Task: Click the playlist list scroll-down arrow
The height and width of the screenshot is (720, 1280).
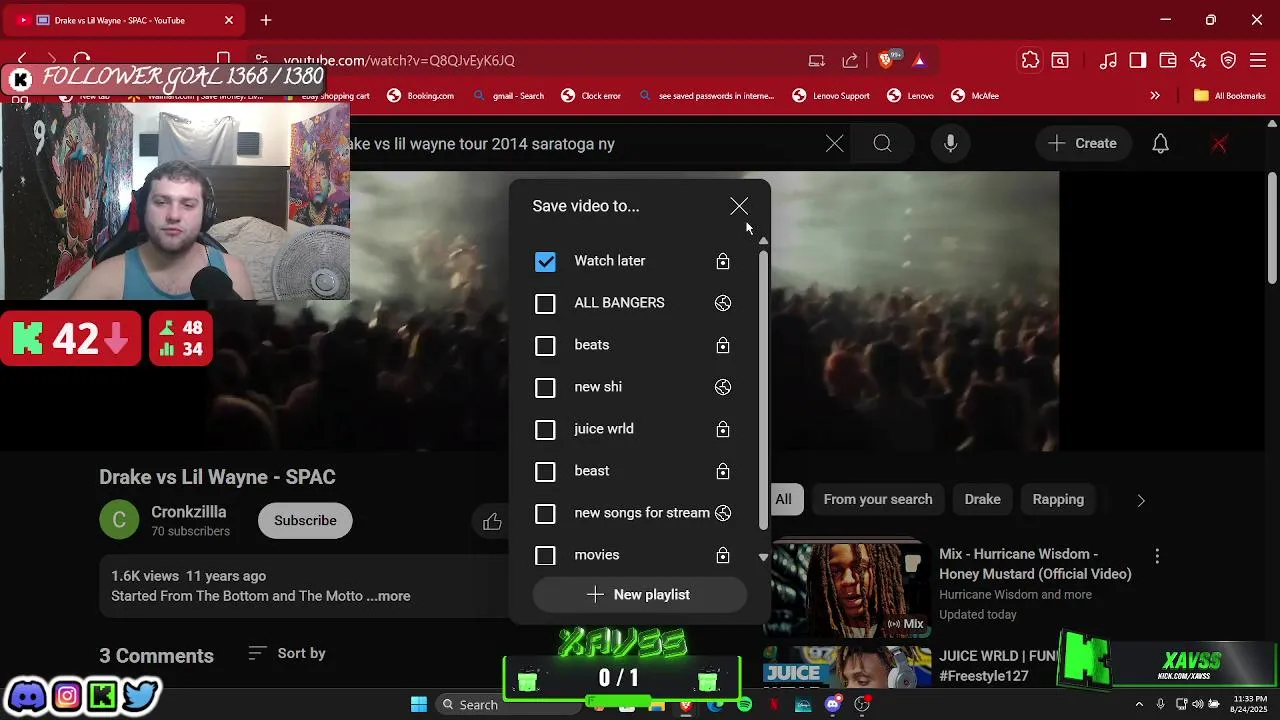Action: [763, 557]
